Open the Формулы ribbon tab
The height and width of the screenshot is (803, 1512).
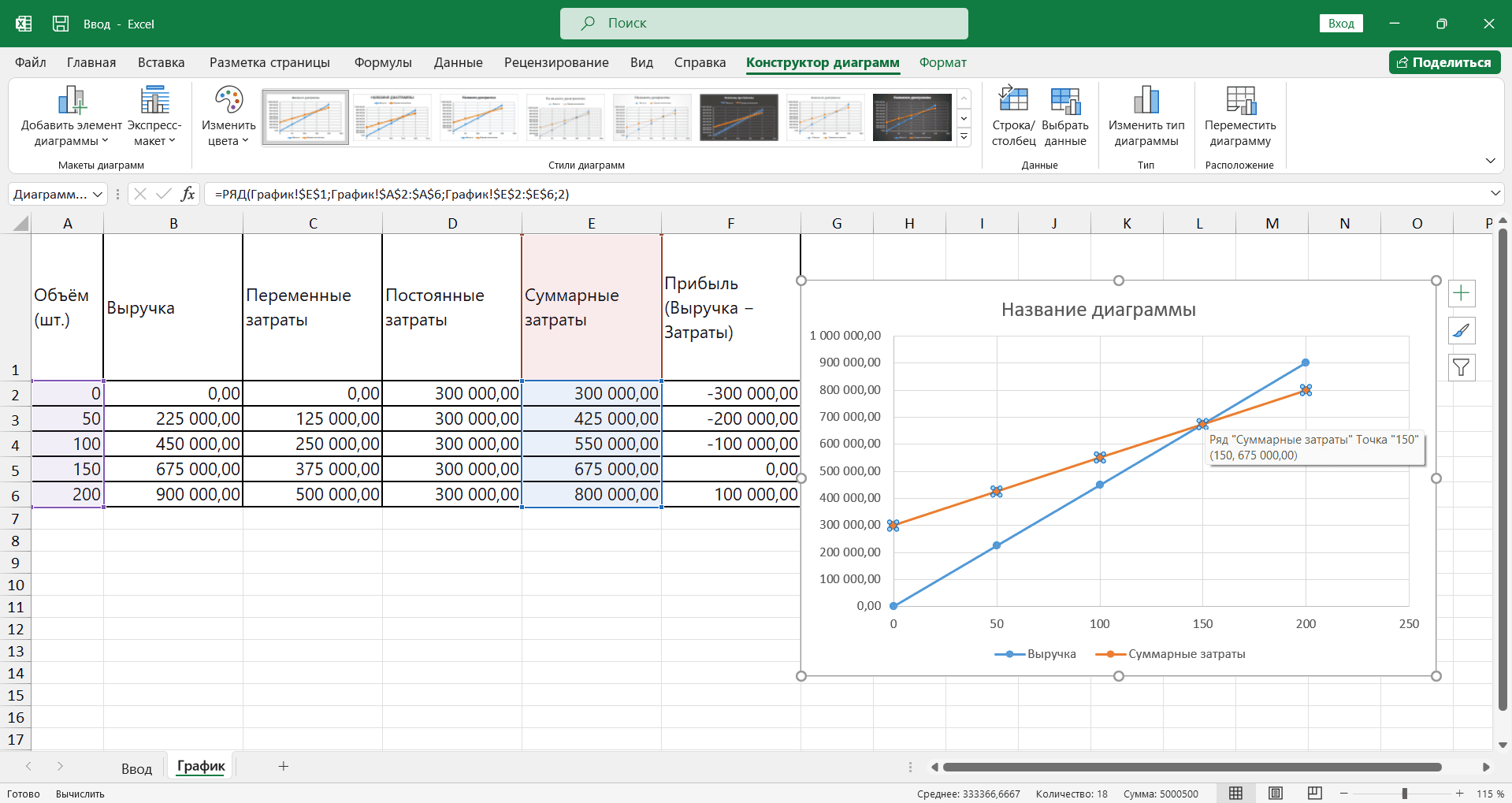point(383,62)
